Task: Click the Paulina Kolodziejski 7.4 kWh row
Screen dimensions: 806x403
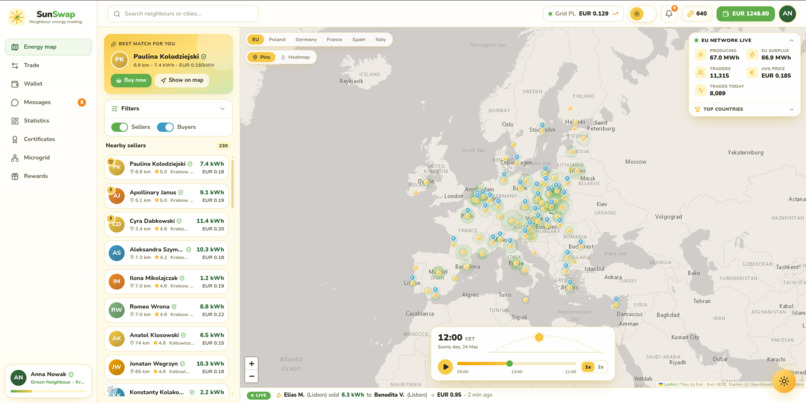Action: pyautogui.click(x=166, y=168)
